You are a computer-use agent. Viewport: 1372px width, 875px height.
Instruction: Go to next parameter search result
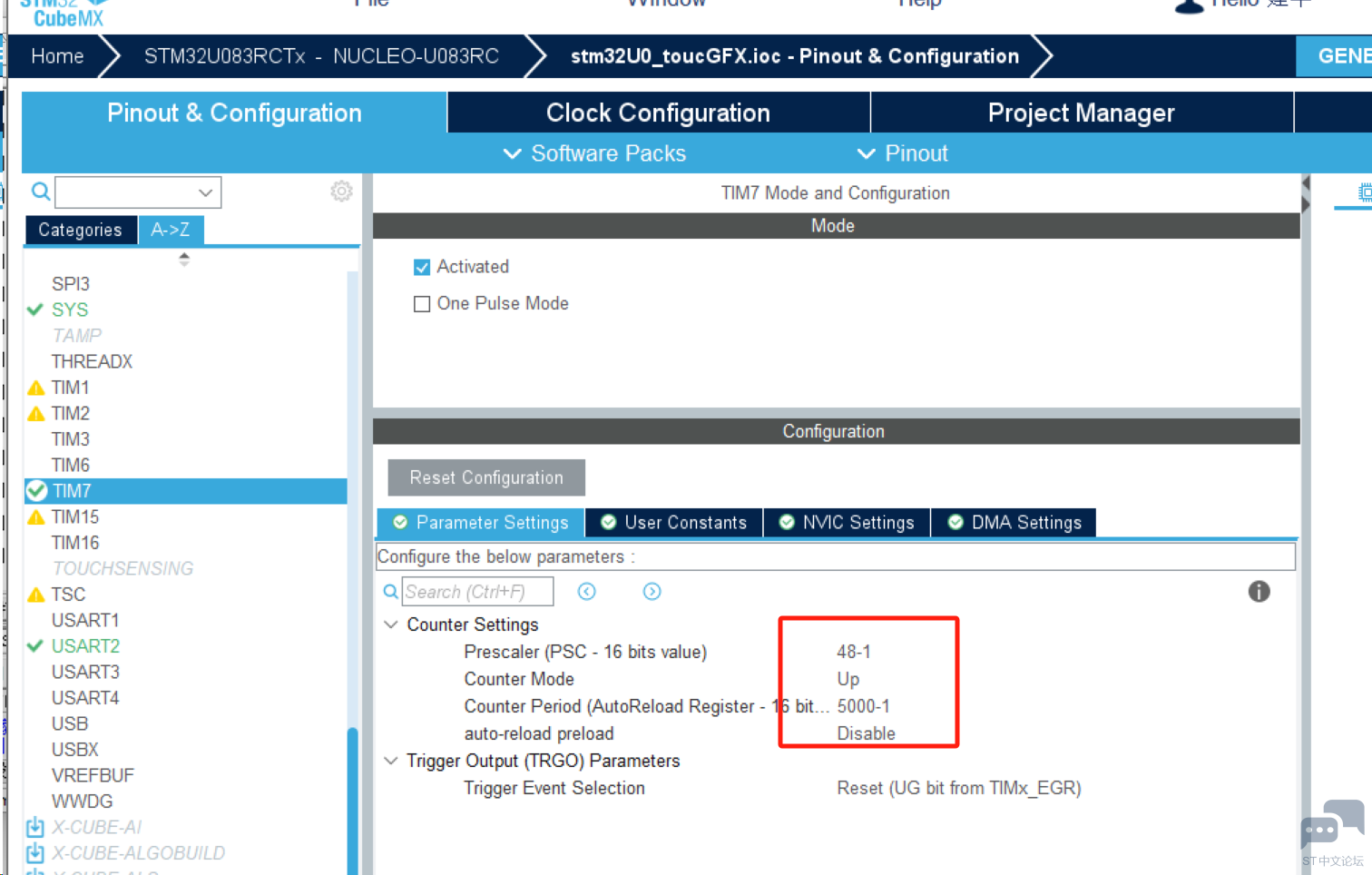(x=652, y=592)
